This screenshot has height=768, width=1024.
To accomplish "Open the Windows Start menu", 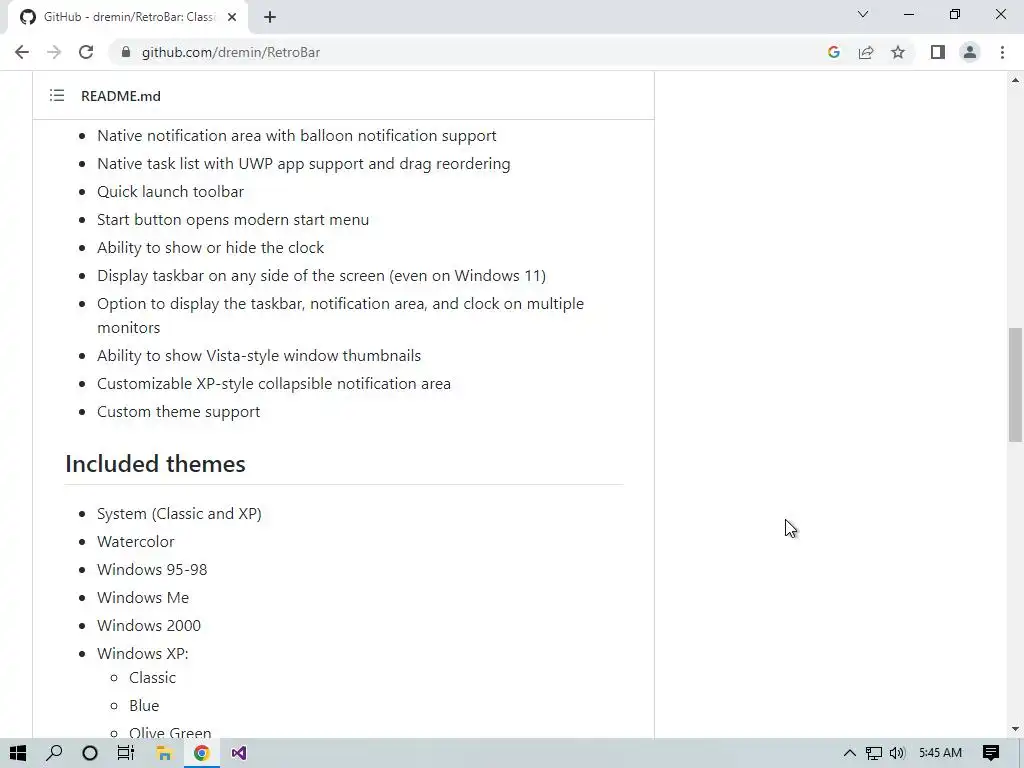I will pyautogui.click(x=18, y=753).
